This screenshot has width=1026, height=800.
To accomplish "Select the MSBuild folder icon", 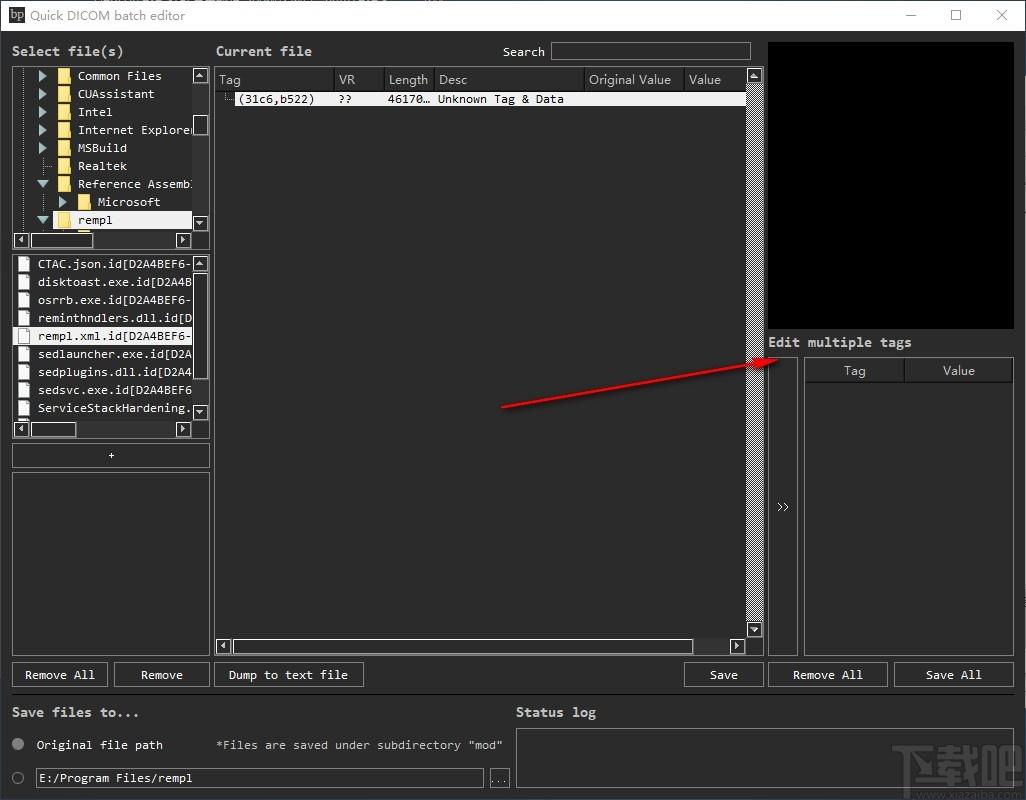I will pyautogui.click(x=64, y=148).
